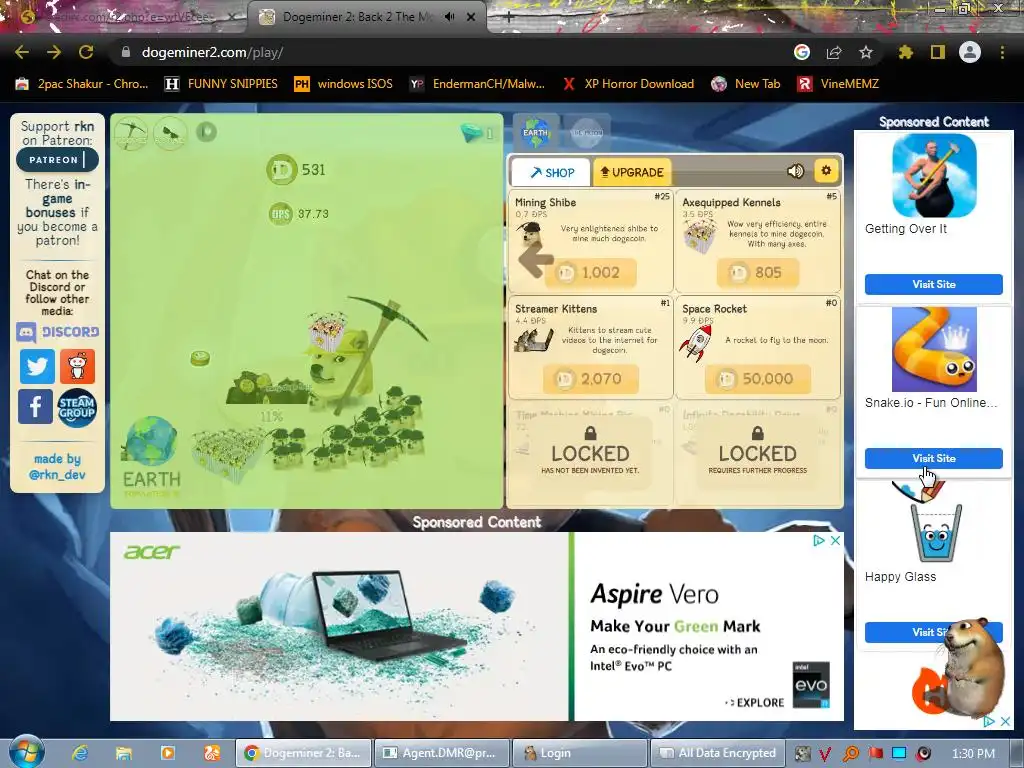Switch to the SHOP tab

click(x=551, y=172)
